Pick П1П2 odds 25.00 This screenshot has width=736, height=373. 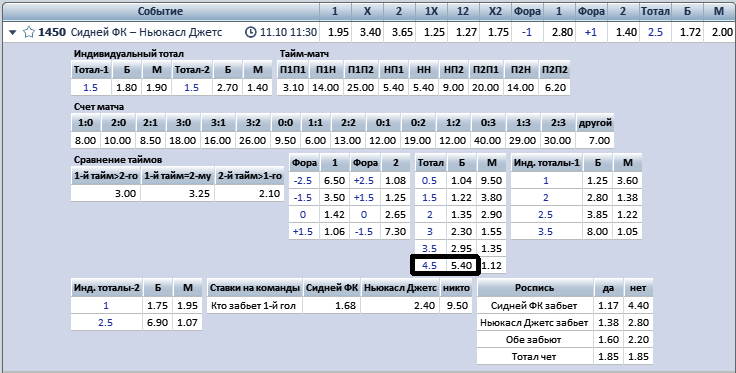pos(361,87)
